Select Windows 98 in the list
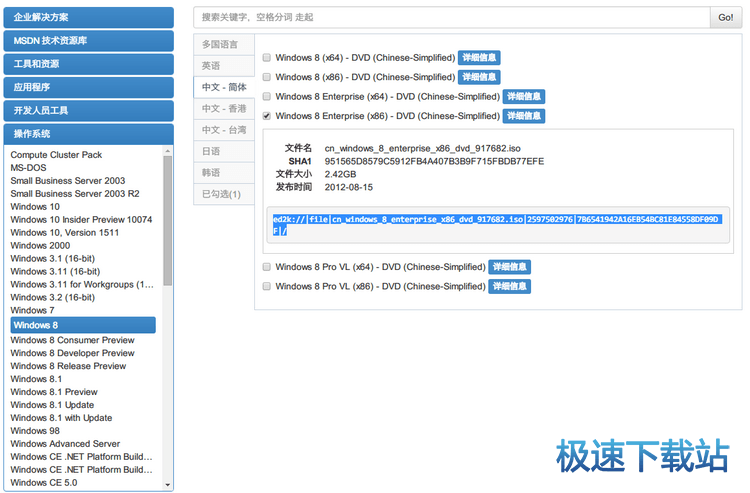This screenshot has width=750, height=493. tap(35, 431)
